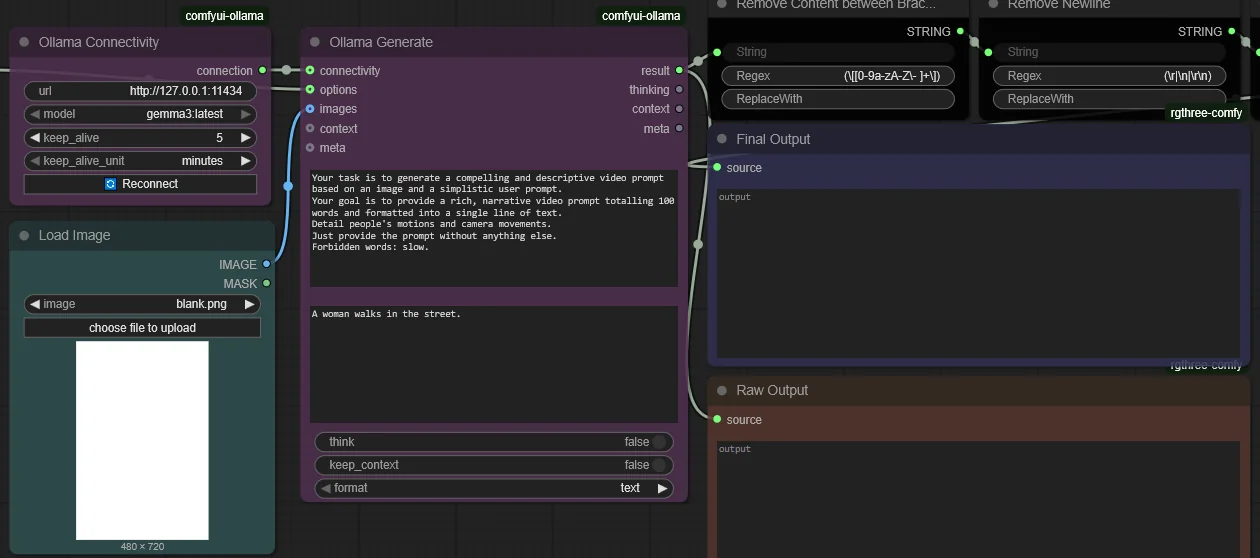
Task: Click the Reconnect button in Ollama Connectivity
Action: click(140, 184)
